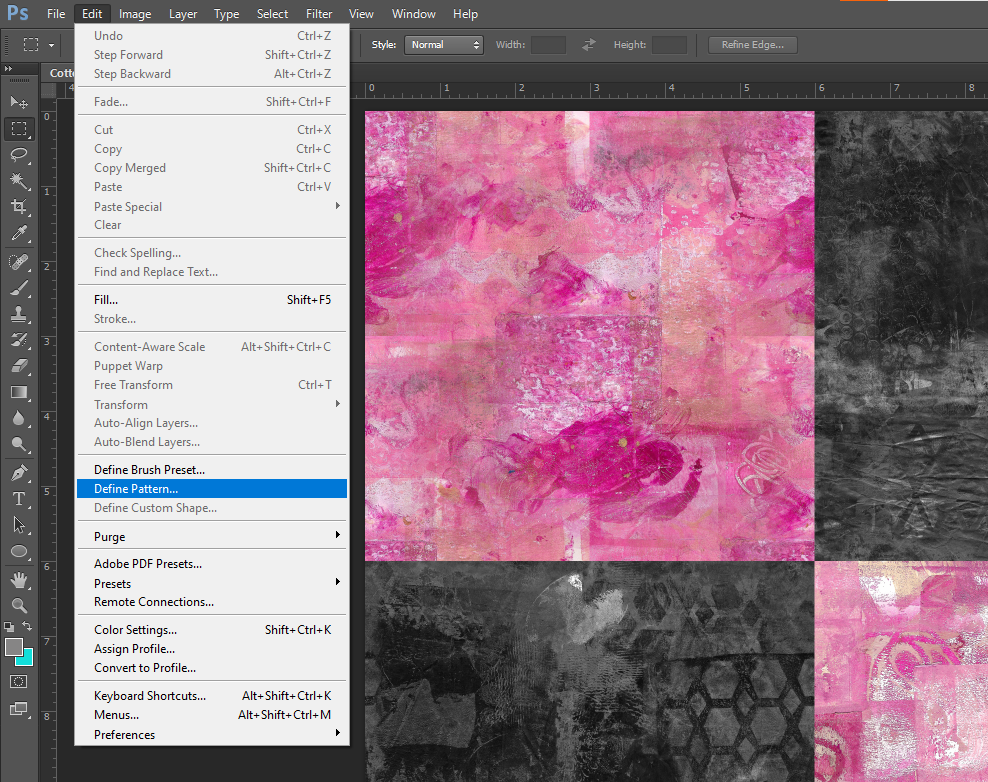Open the Filter menu
This screenshot has height=782, width=988.
point(319,14)
